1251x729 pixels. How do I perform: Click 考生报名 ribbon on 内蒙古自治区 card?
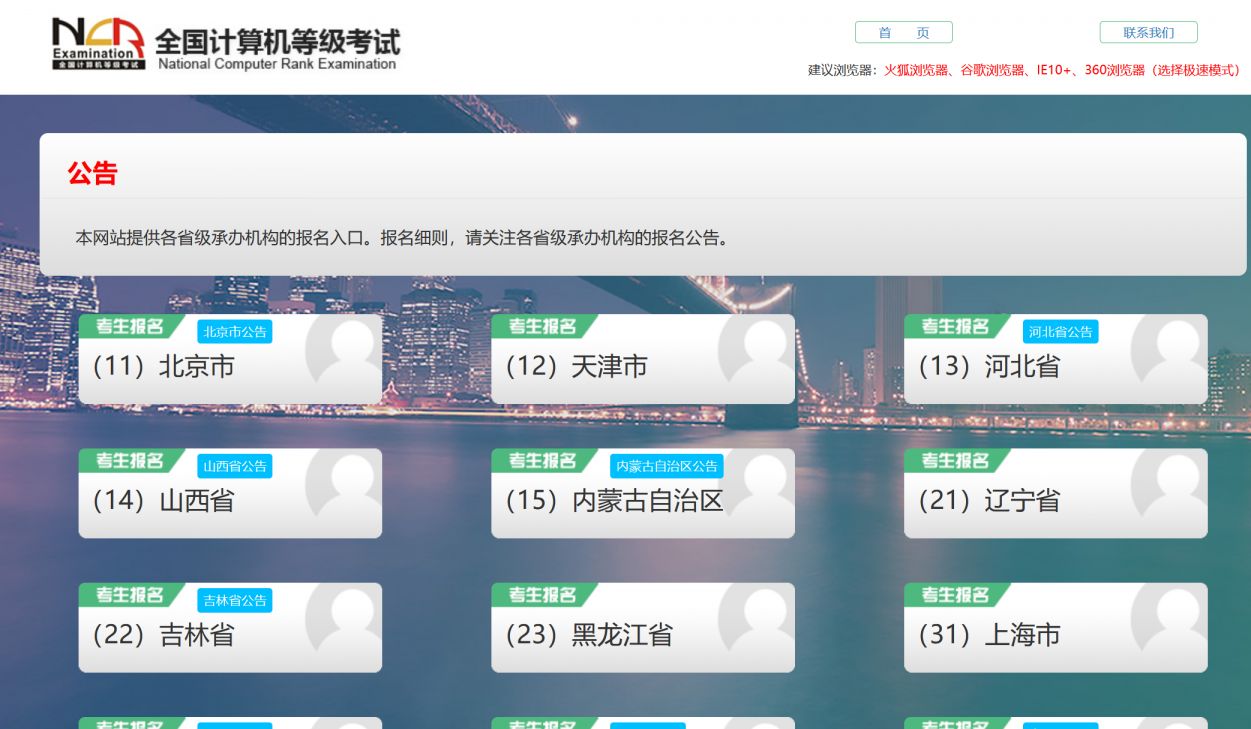[543, 460]
